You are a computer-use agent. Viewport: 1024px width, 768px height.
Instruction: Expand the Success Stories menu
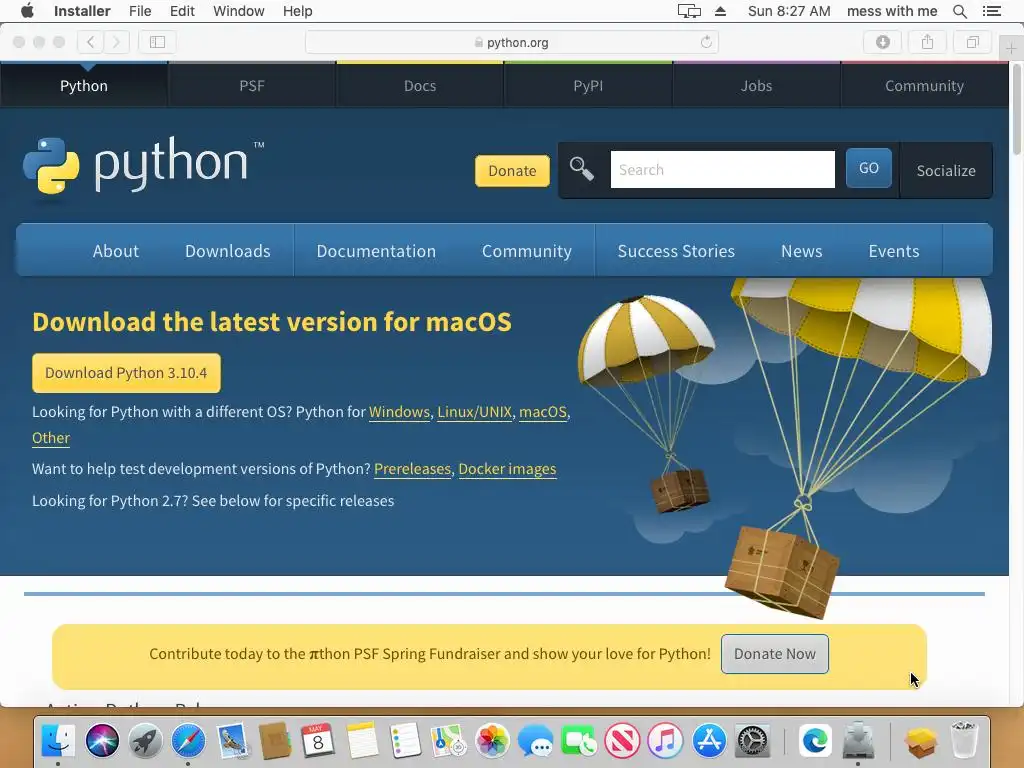coord(677,251)
